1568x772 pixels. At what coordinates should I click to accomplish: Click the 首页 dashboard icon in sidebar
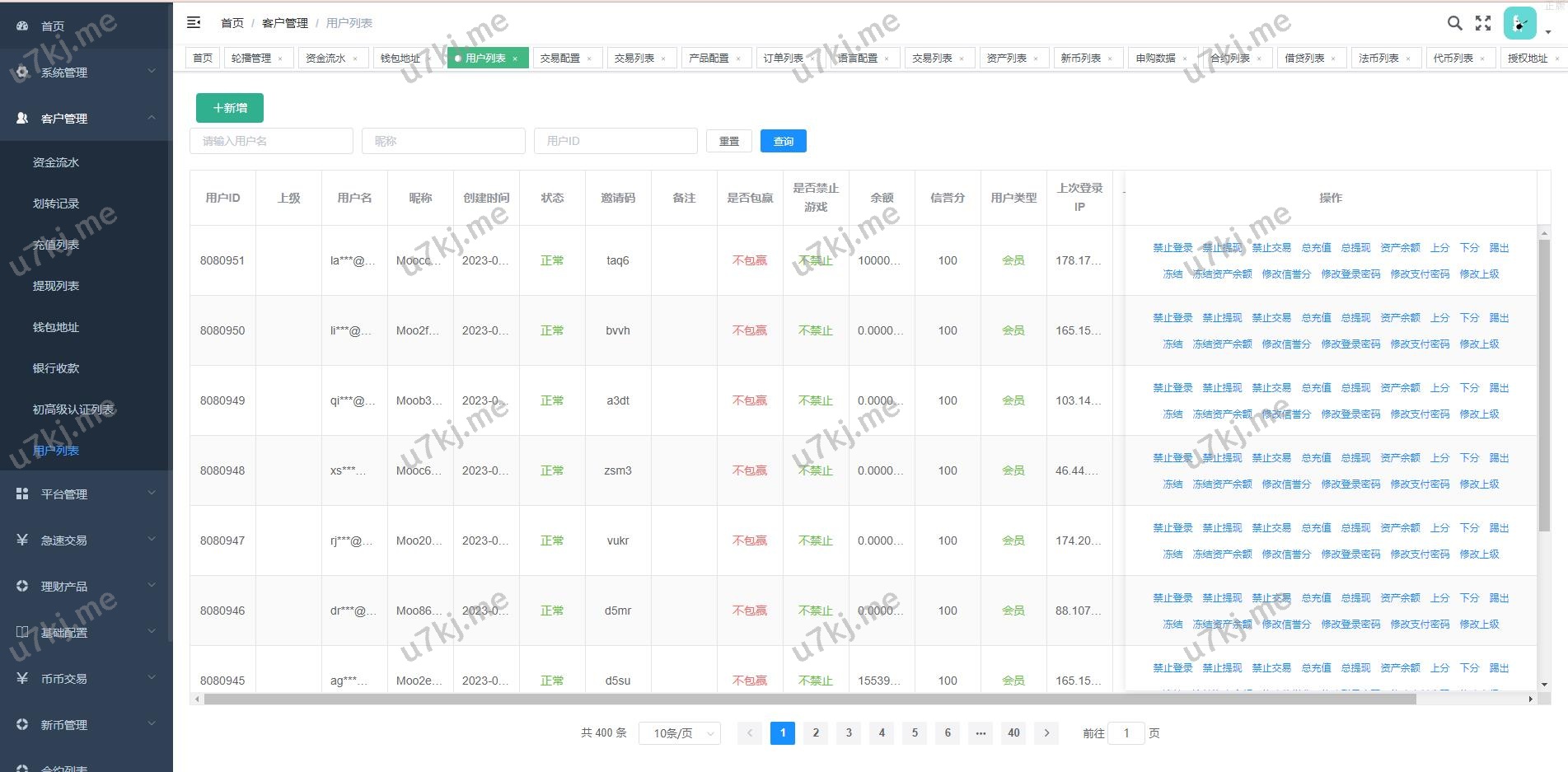click(22, 26)
